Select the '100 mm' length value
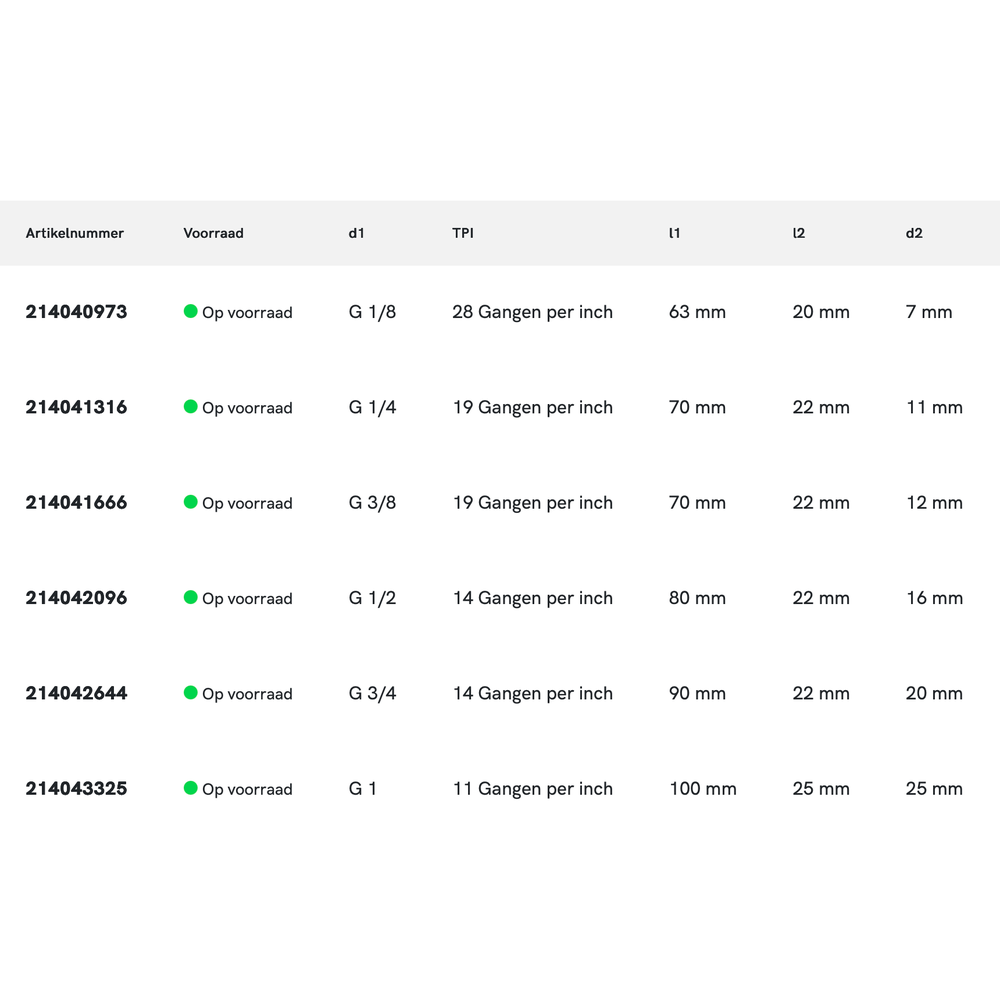Screen dimensions: 1000x1000 pos(702,789)
